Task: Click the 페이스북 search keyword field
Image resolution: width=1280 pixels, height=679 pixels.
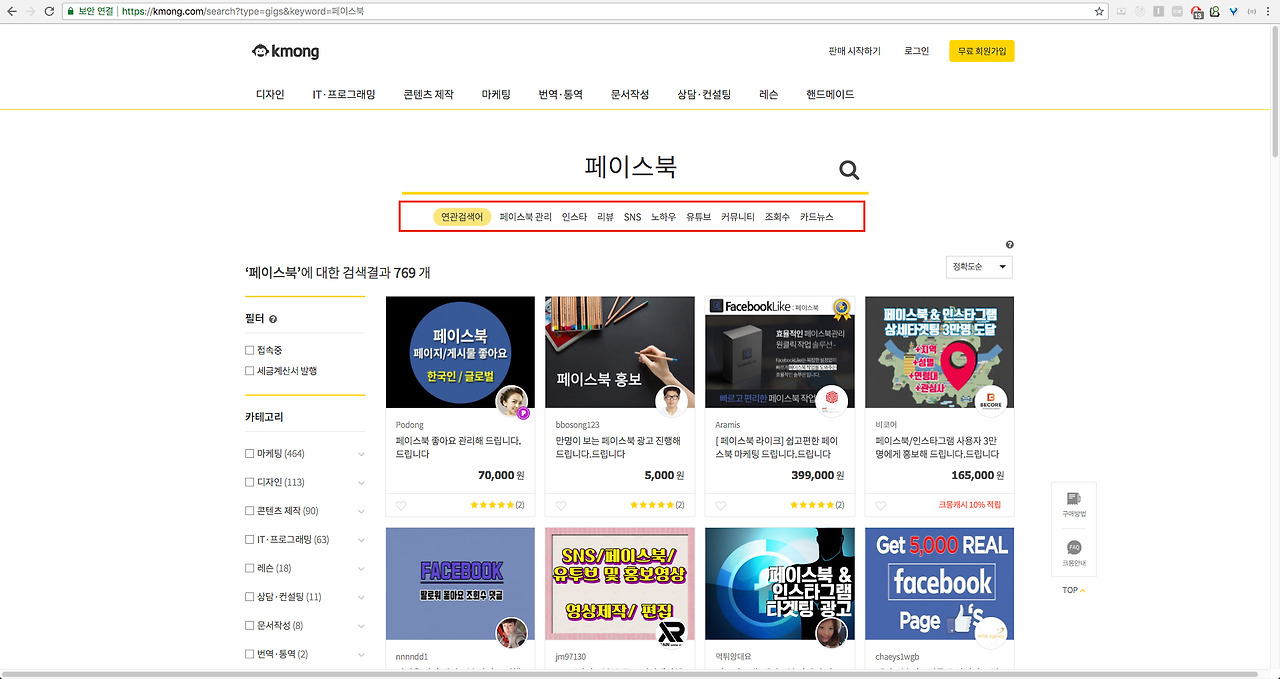Action: click(x=631, y=167)
